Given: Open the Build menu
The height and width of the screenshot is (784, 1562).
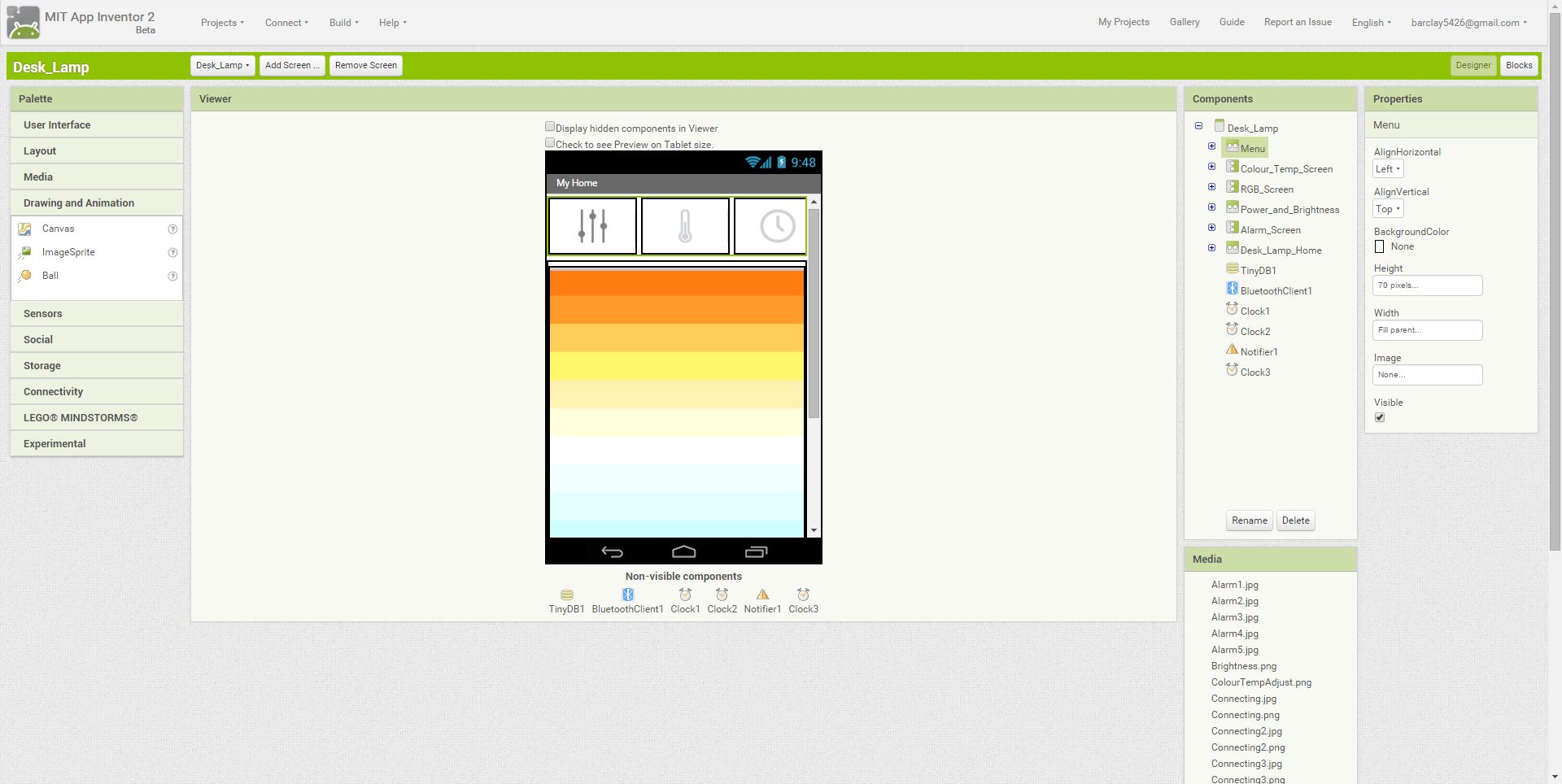Looking at the screenshot, I should point(343,23).
